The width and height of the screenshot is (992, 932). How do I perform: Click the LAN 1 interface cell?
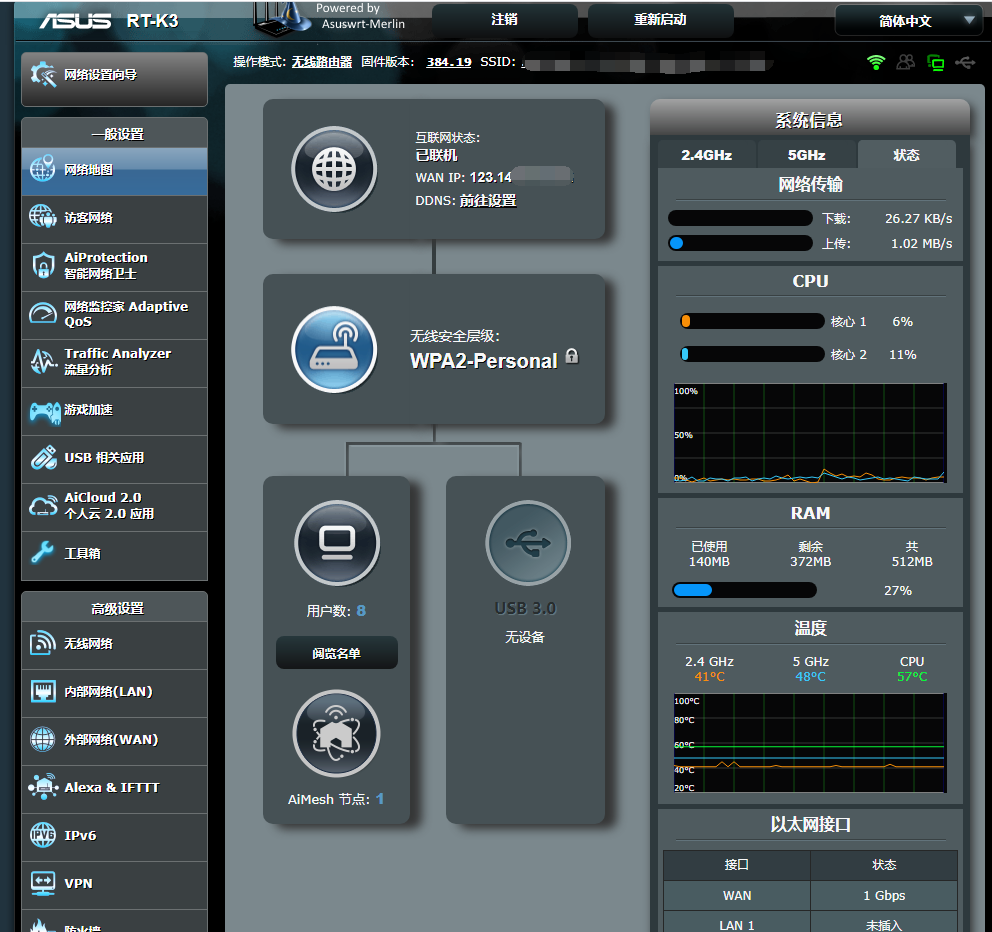tap(737, 922)
